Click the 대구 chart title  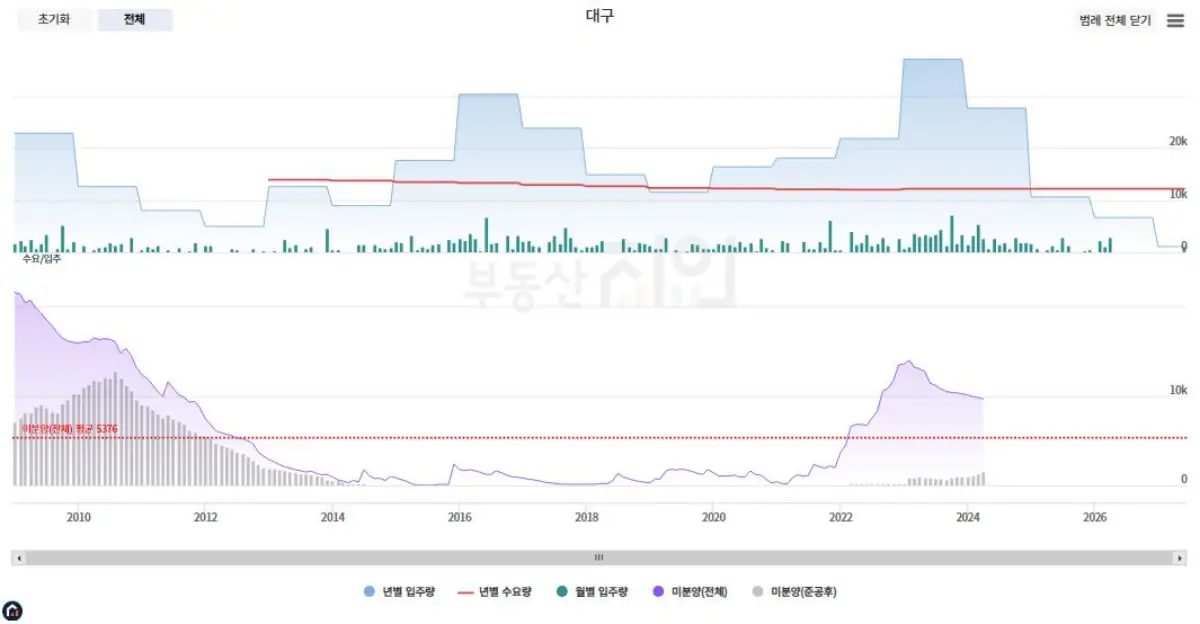[x=600, y=16]
